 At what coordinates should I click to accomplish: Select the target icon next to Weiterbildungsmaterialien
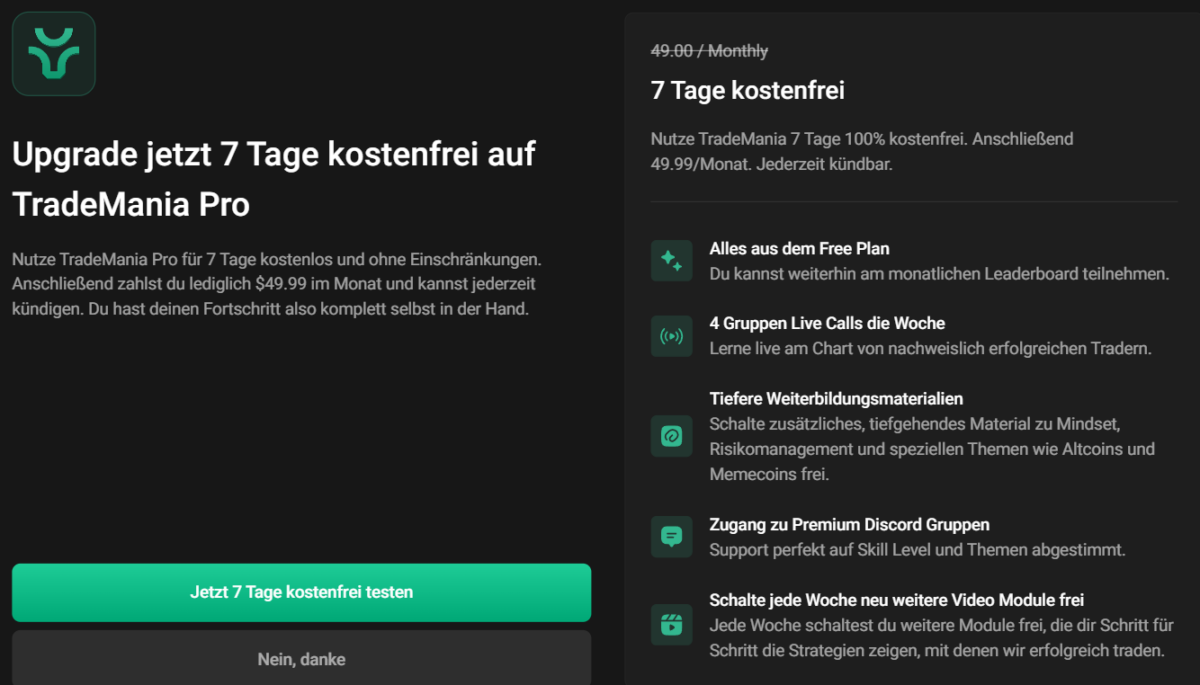click(671, 436)
